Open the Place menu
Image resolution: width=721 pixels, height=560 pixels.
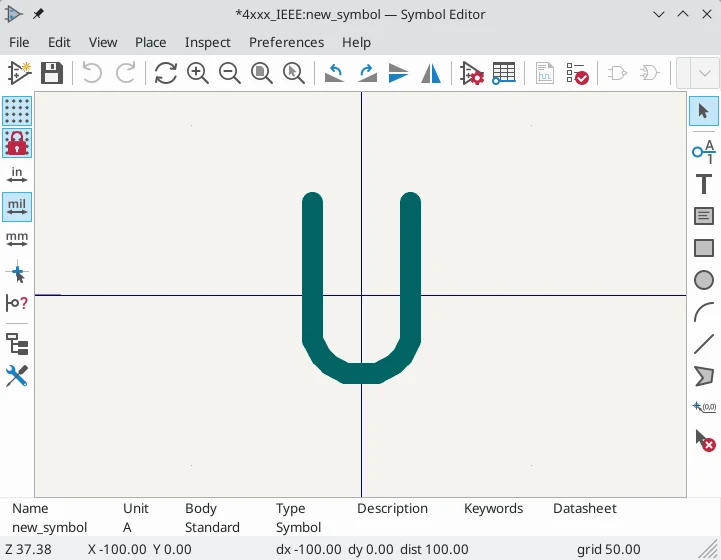pos(151,42)
